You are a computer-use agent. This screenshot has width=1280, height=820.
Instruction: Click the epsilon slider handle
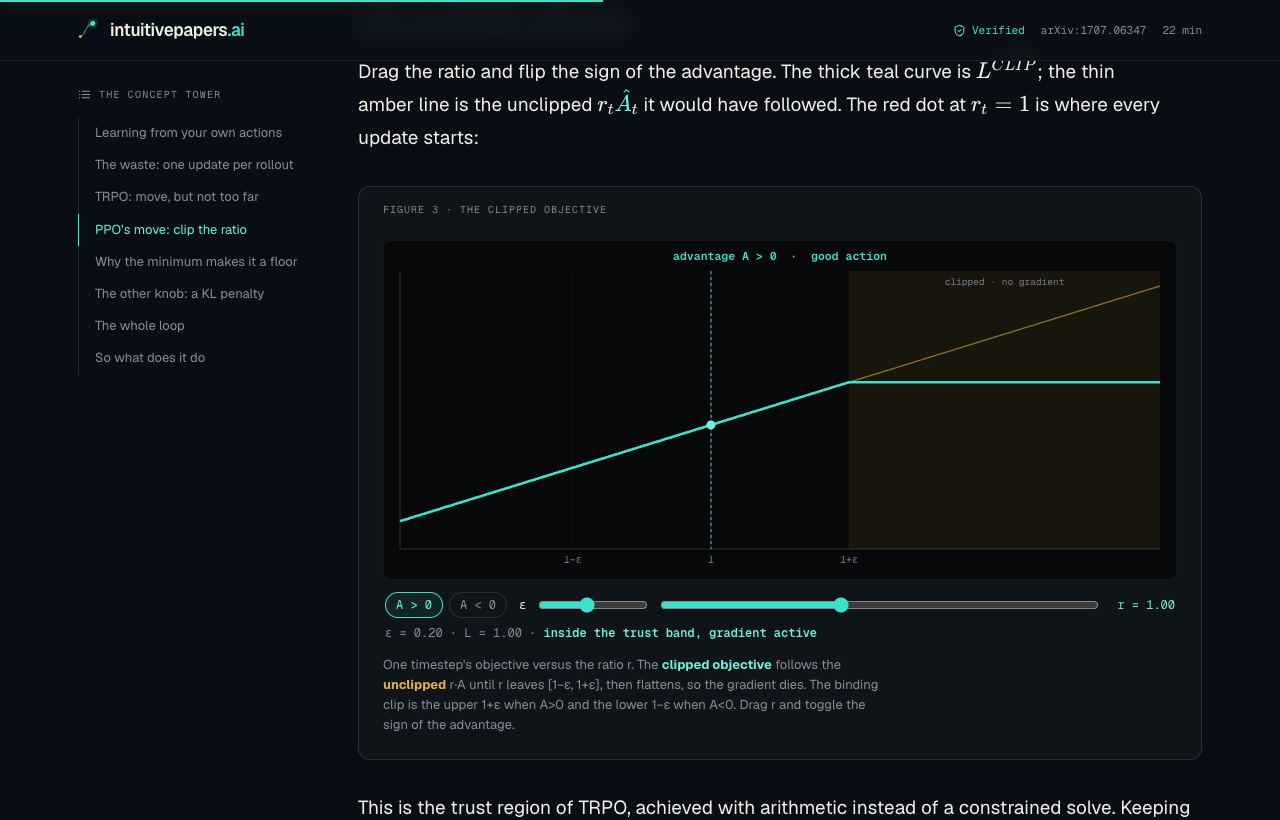coord(587,605)
